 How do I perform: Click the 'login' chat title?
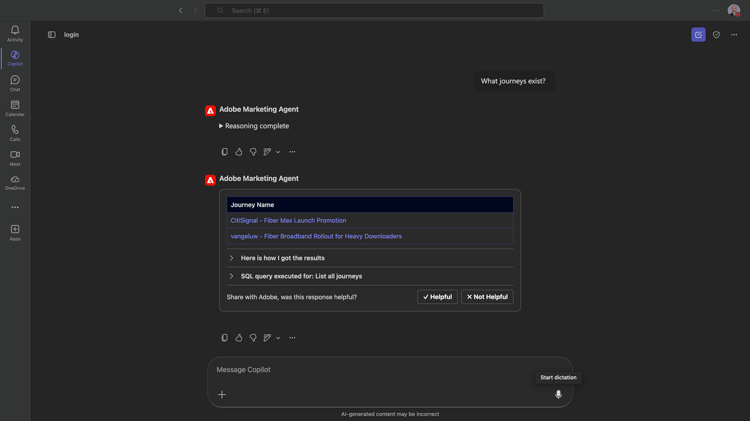pos(71,34)
